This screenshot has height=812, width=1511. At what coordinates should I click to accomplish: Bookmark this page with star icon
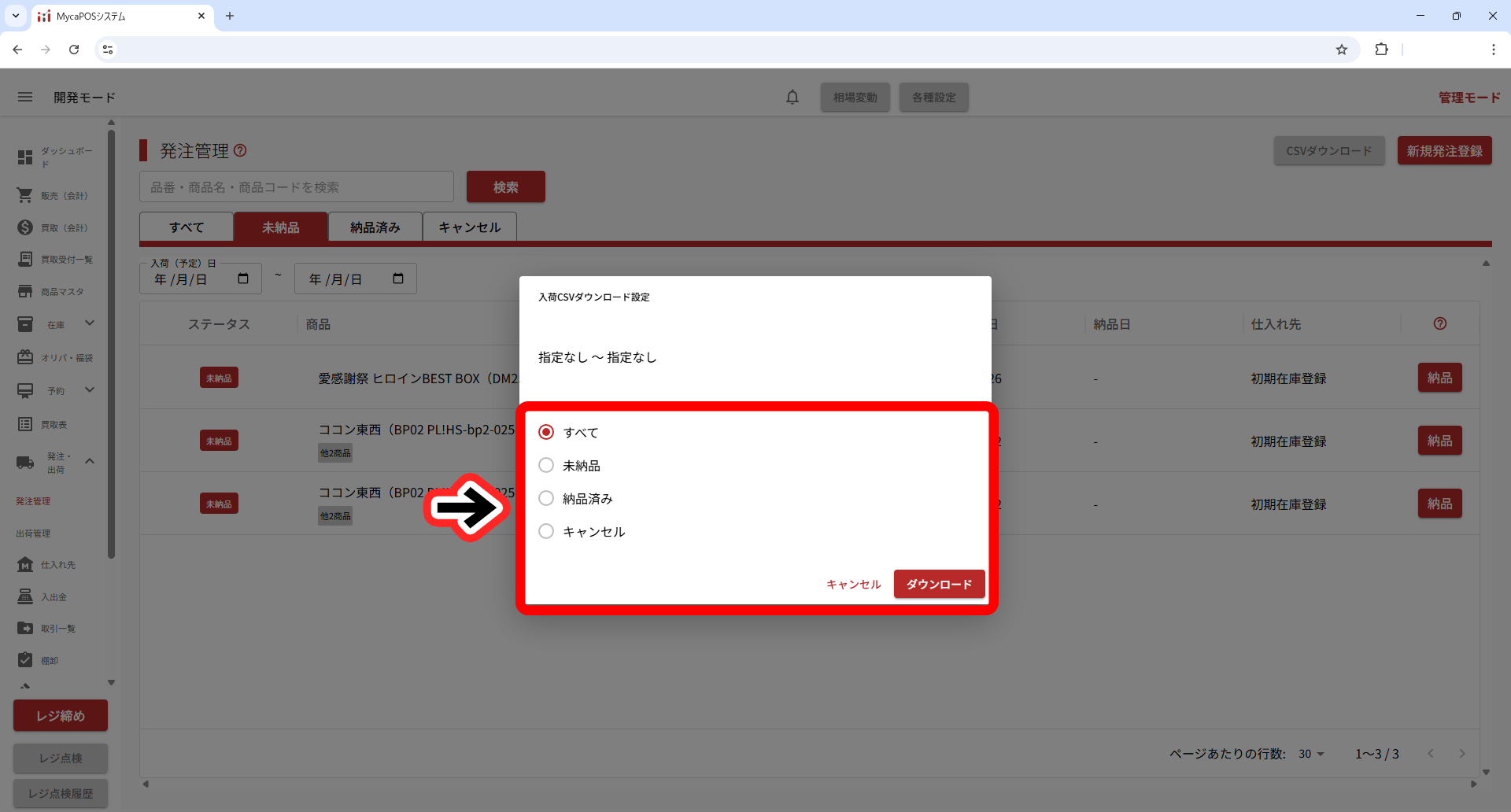click(1342, 50)
